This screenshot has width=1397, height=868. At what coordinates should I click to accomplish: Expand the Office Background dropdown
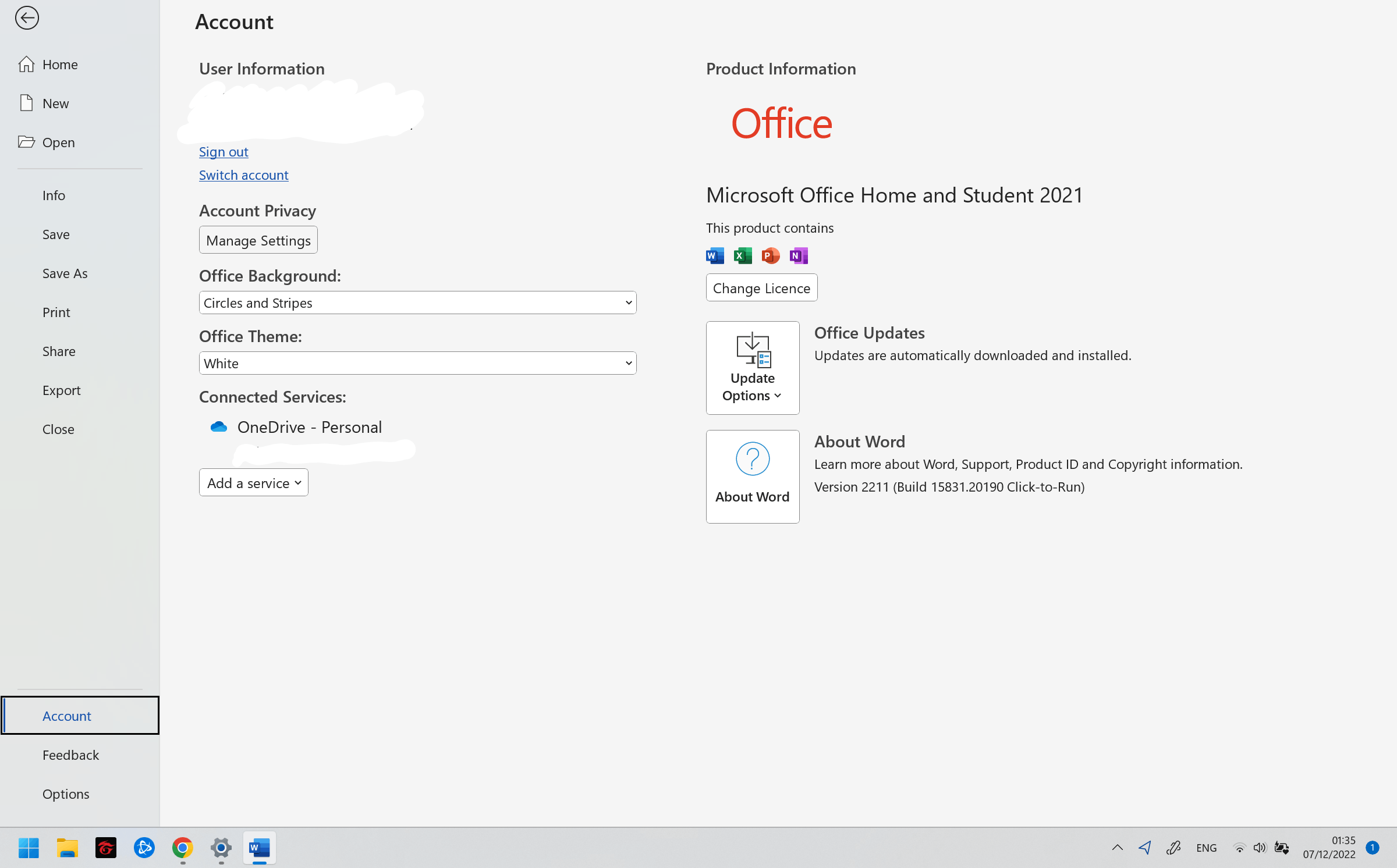pyautogui.click(x=417, y=303)
